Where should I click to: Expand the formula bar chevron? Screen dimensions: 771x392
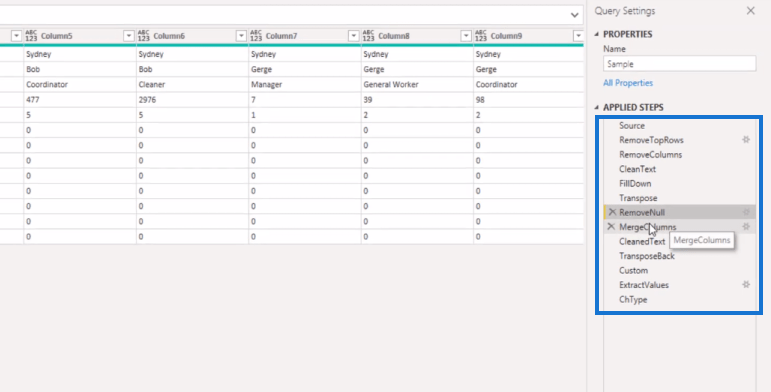[574, 15]
